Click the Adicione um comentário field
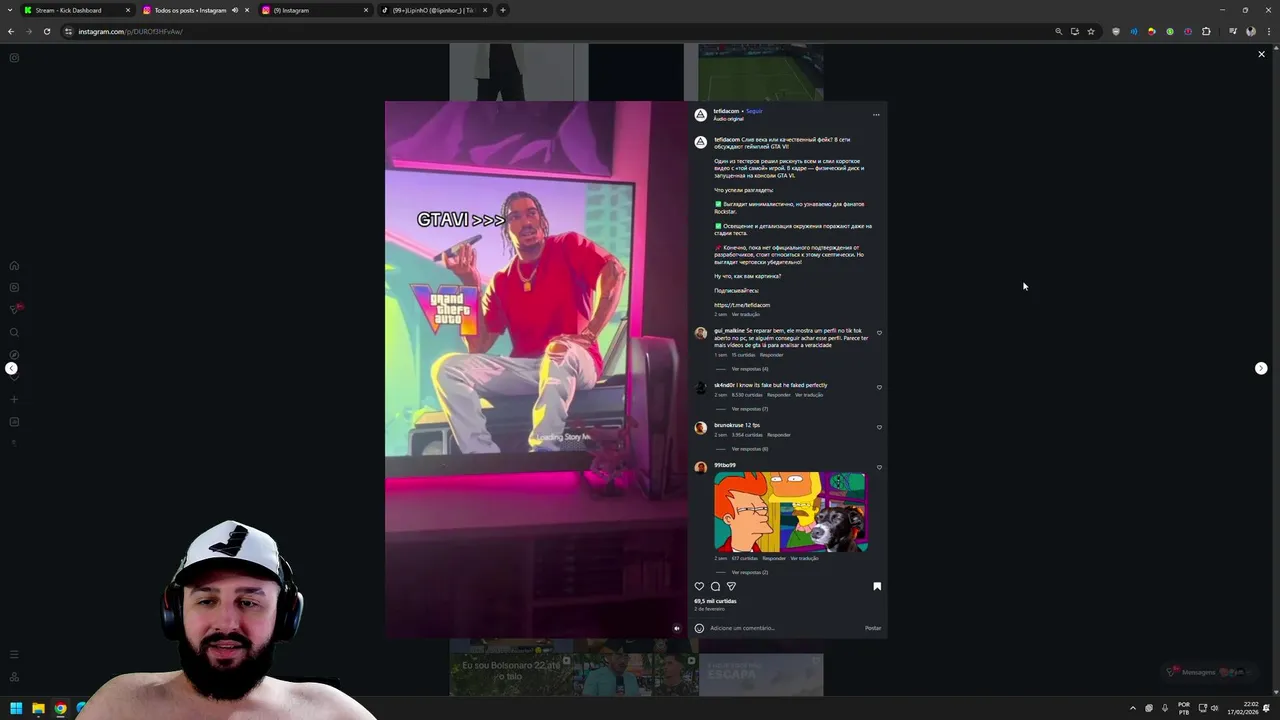Image resolution: width=1280 pixels, height=720 pixels. [785, 628]
